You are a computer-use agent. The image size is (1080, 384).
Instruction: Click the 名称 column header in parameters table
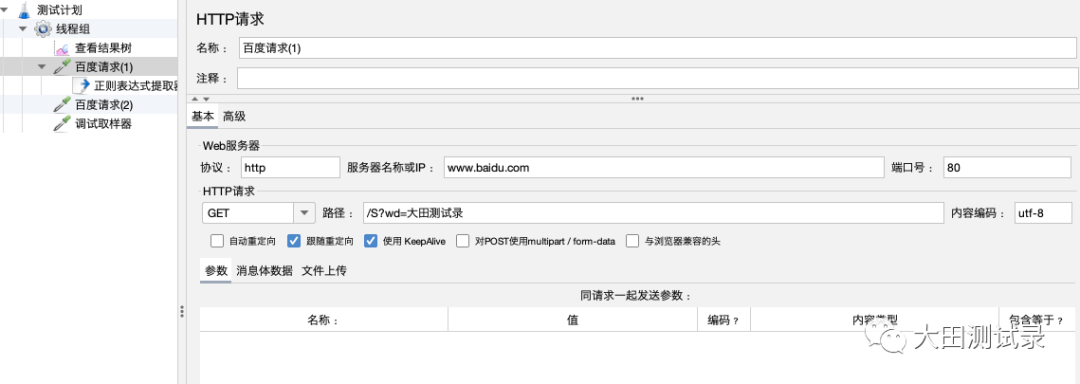[x=324, y=320]
